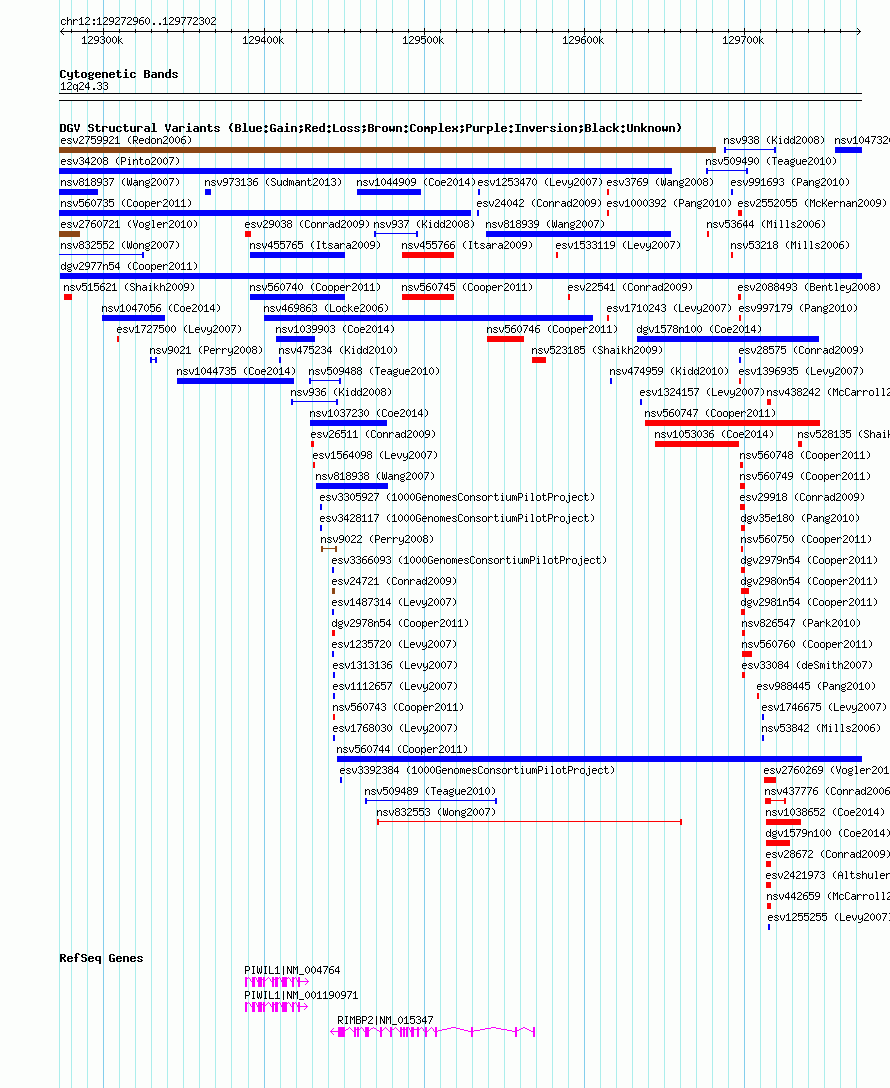
Task: Click PIWIL1|NM_001190971 gene label
Action: pos(301,995)
